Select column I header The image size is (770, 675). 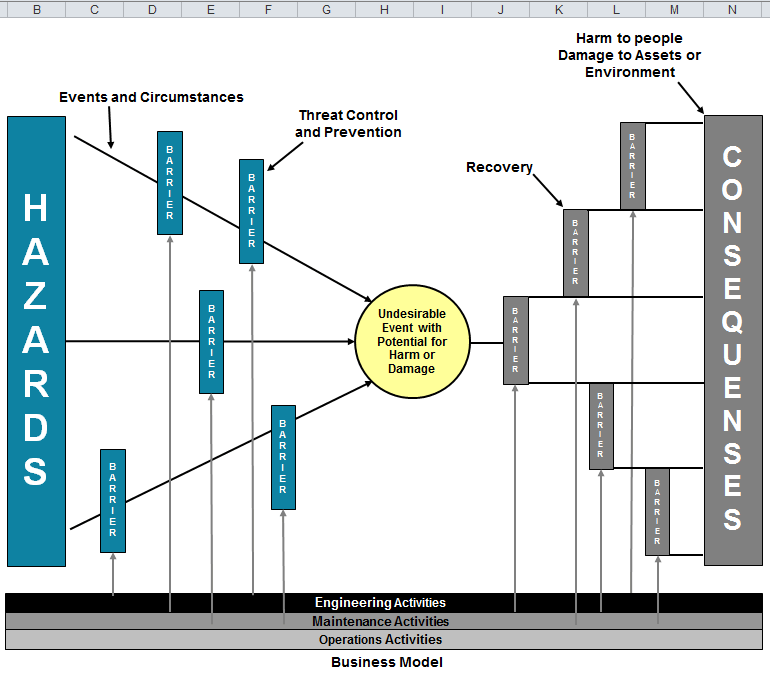click(x=442, y=9)
